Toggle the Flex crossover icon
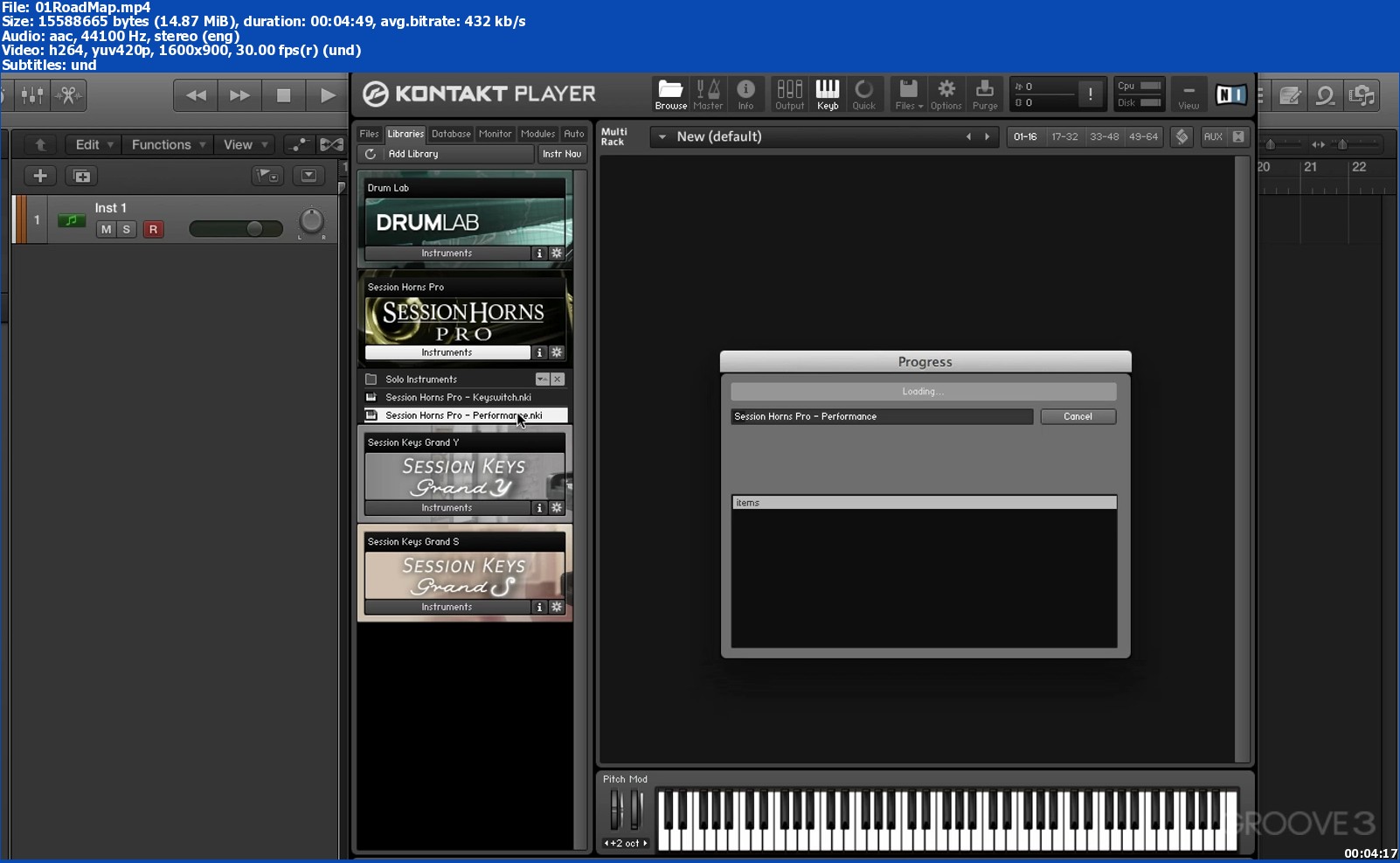 (331, 144)
